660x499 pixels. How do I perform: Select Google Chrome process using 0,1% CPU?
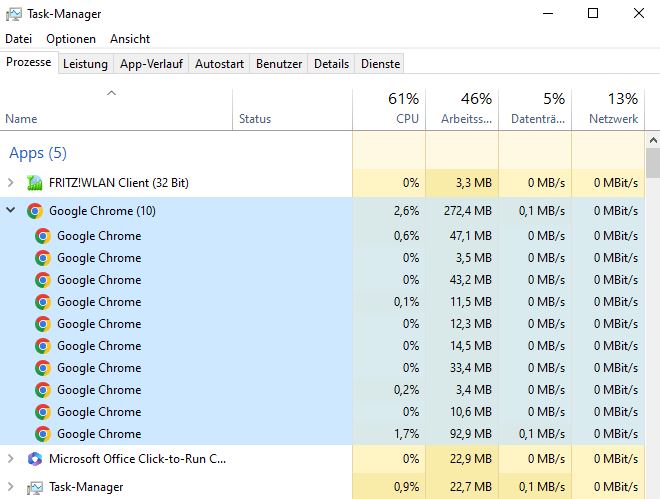click(322, 302)
